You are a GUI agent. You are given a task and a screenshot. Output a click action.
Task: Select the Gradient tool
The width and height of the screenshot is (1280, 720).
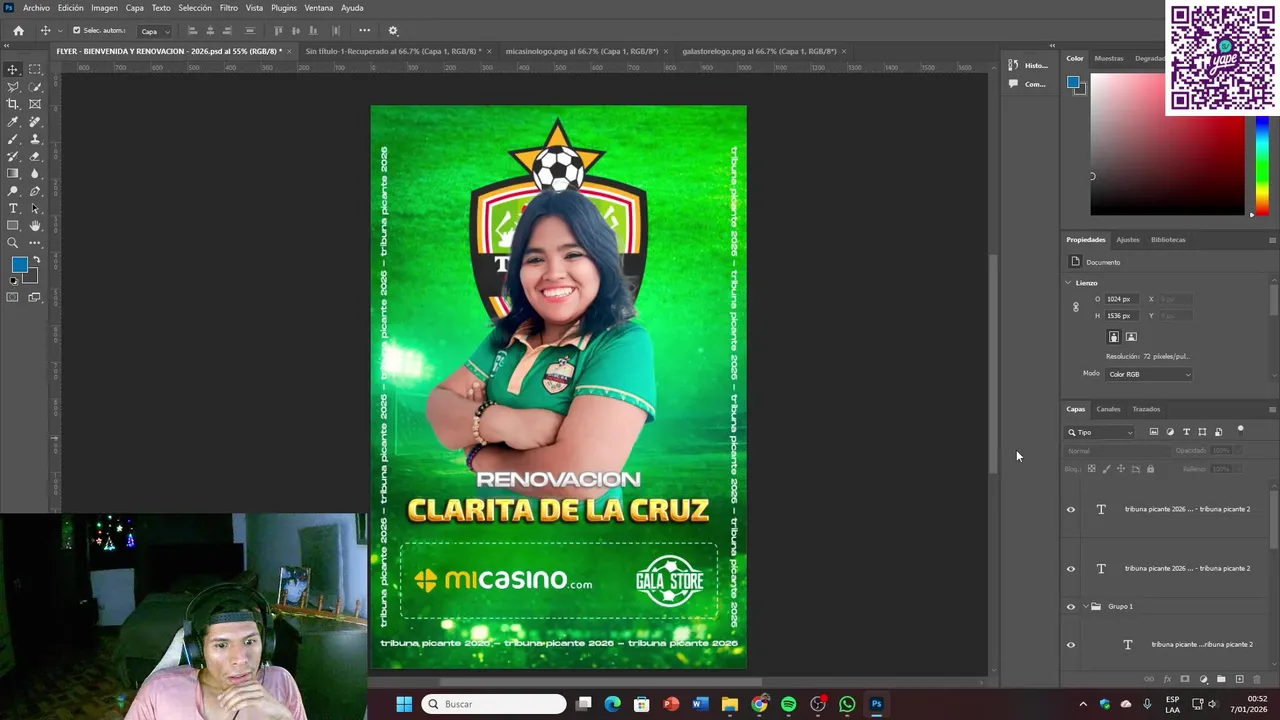pyautogui.click(x=13, y=174)
